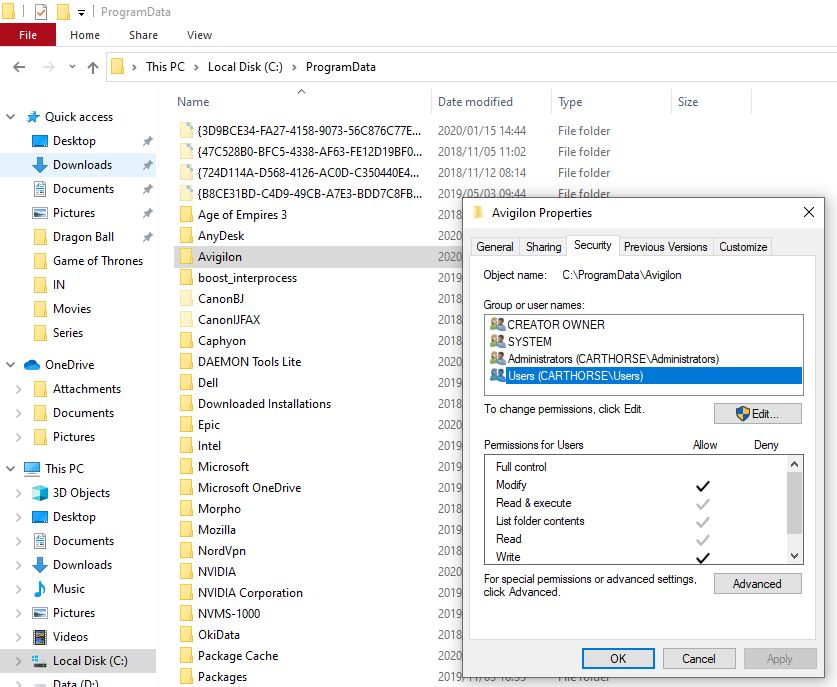The image size is (837, 687).
Task: Click the Avigilon folder icon in file list
Action: point(186,257)
